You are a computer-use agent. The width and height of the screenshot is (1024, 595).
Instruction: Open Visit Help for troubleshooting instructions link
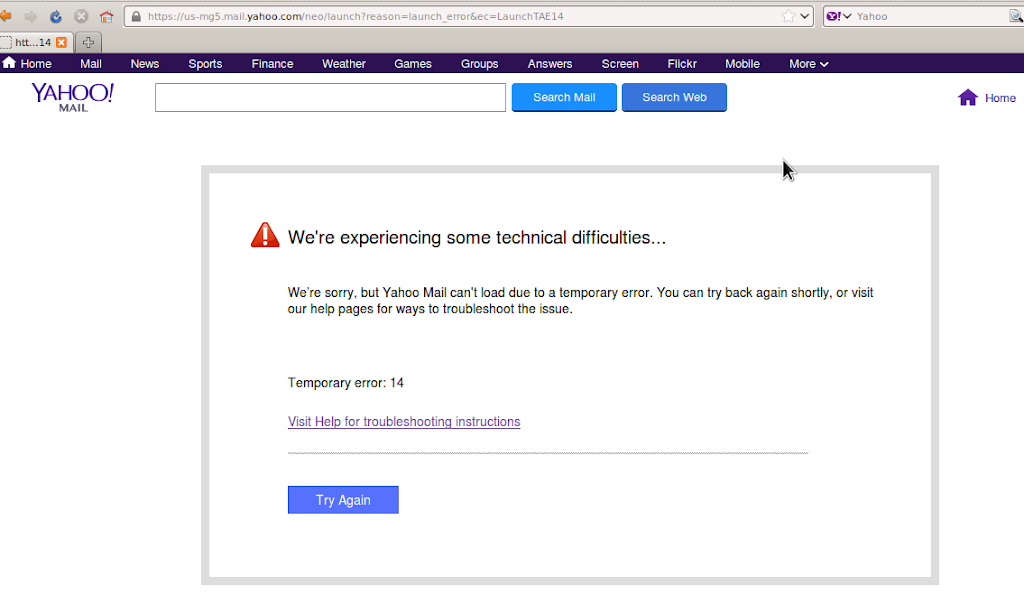404,421
